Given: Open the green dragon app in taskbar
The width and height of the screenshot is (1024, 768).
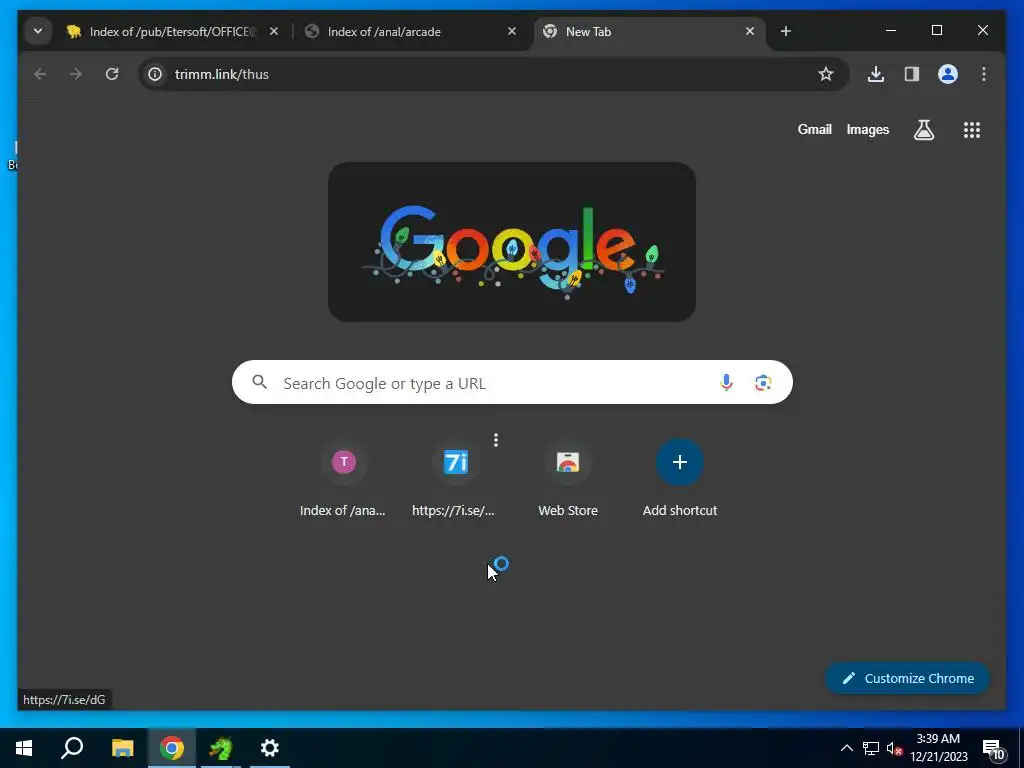Looking at the screenshot, I should (221, 748).
